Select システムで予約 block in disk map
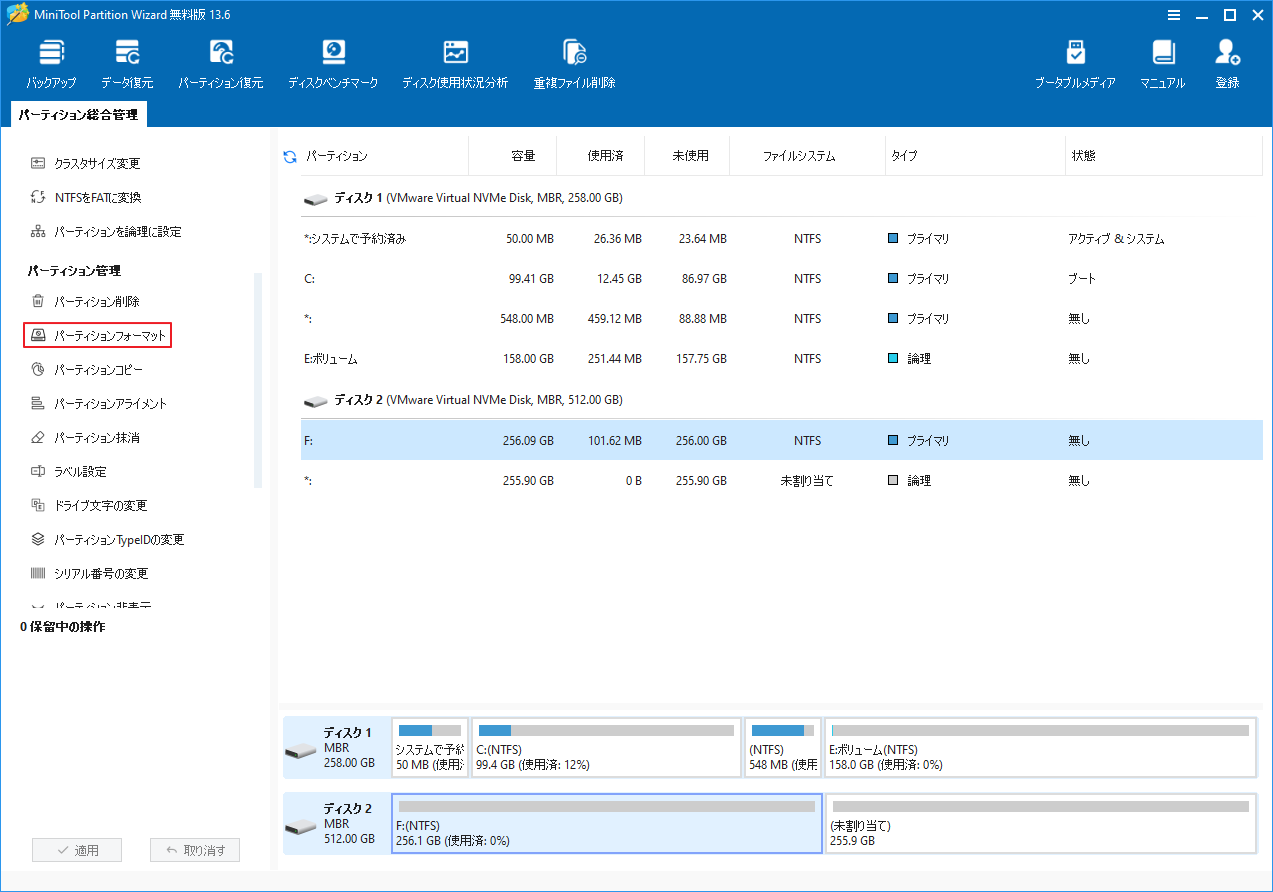Screen dimensions: 1273x892 pos(430,747)
